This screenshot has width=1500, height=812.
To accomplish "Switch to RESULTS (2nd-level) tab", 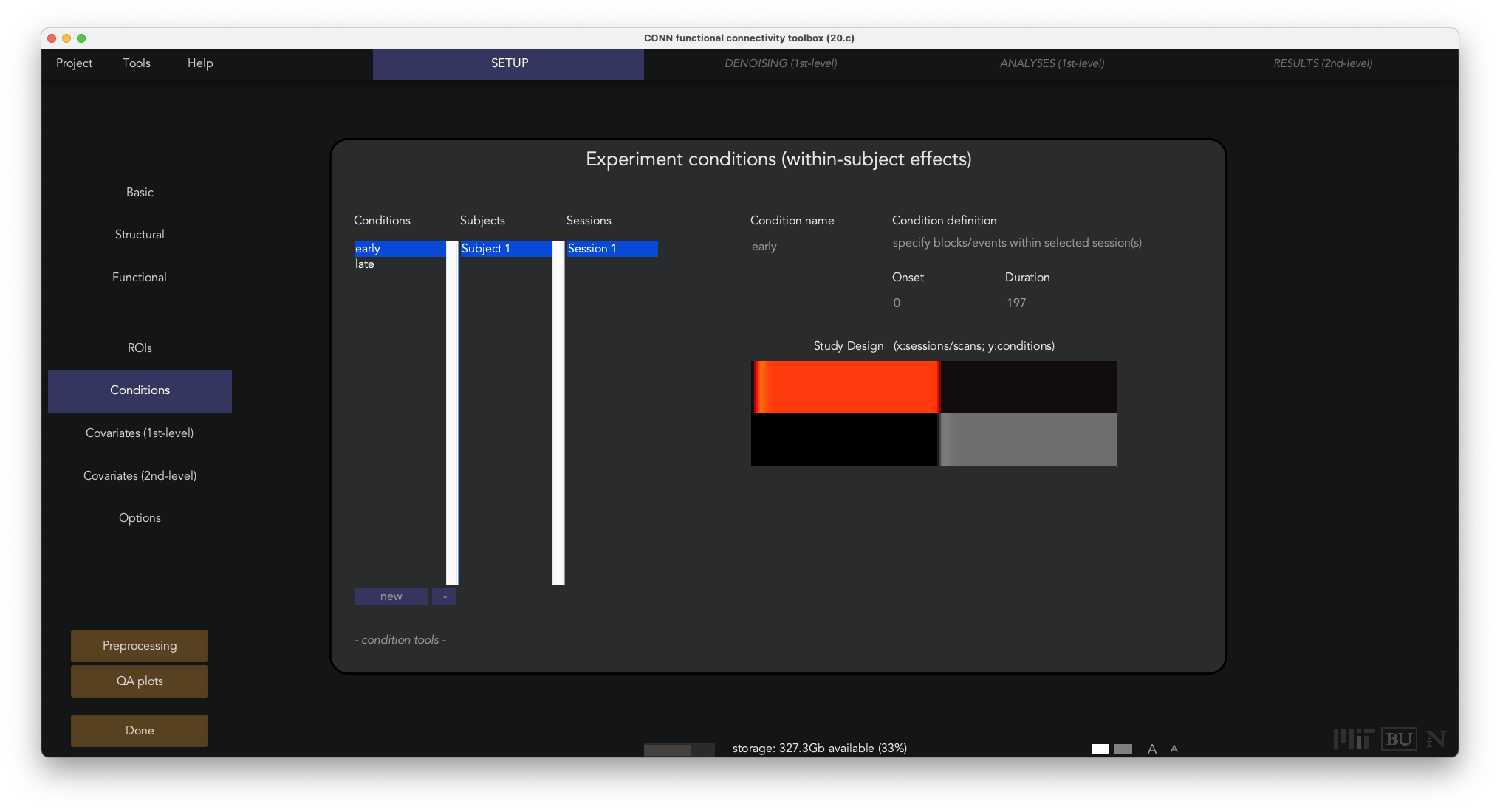I will (1322, 63).
